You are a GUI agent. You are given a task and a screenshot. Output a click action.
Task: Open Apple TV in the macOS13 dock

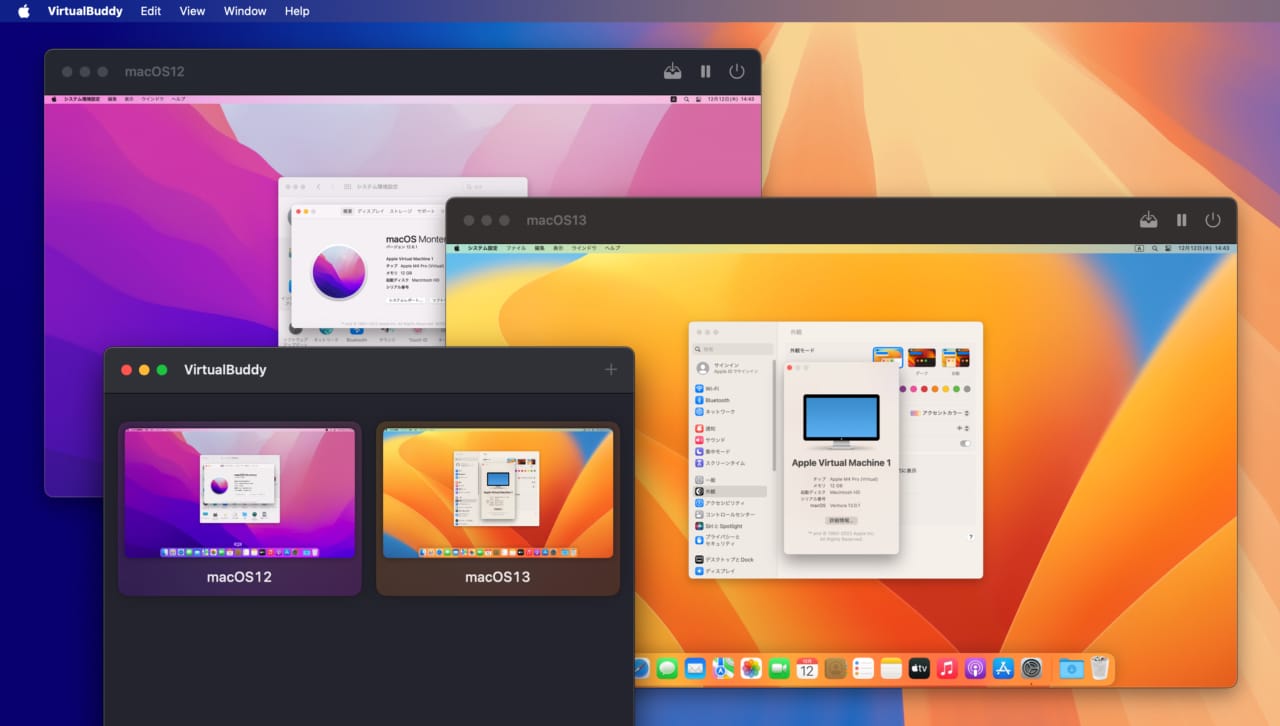coord(919,668)
